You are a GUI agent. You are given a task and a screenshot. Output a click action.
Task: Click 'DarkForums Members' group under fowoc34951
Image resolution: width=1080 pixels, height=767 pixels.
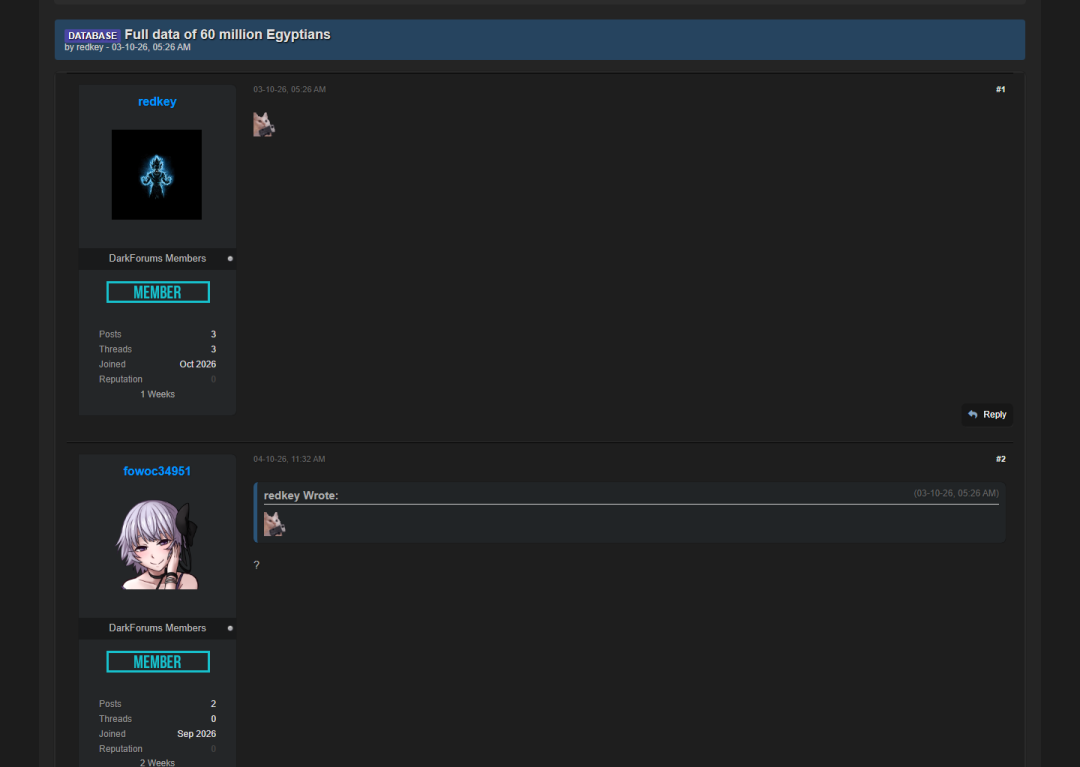coord(157,629)
